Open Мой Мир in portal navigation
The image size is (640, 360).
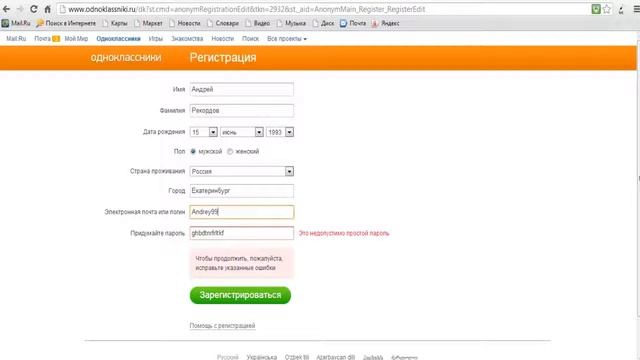[76, 39]
